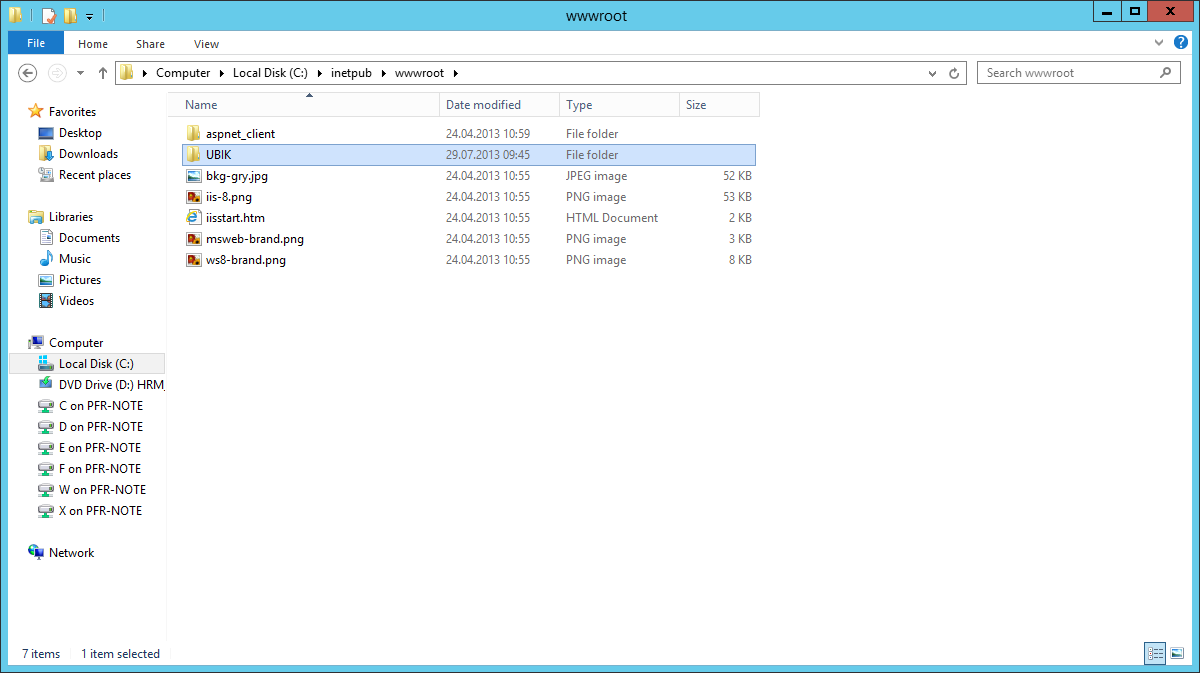Select the iisstart.htm file
Screen dimensions: 1200x673
pyautogui.click(x=235, y=218)
